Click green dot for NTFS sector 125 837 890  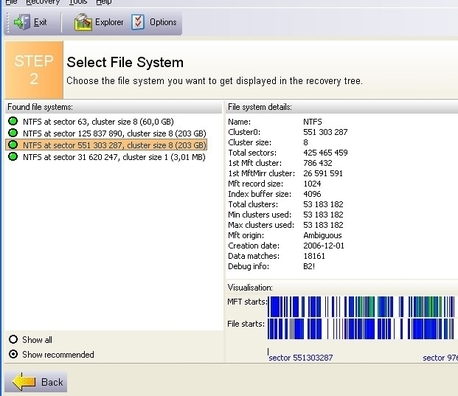pos(13,133)
